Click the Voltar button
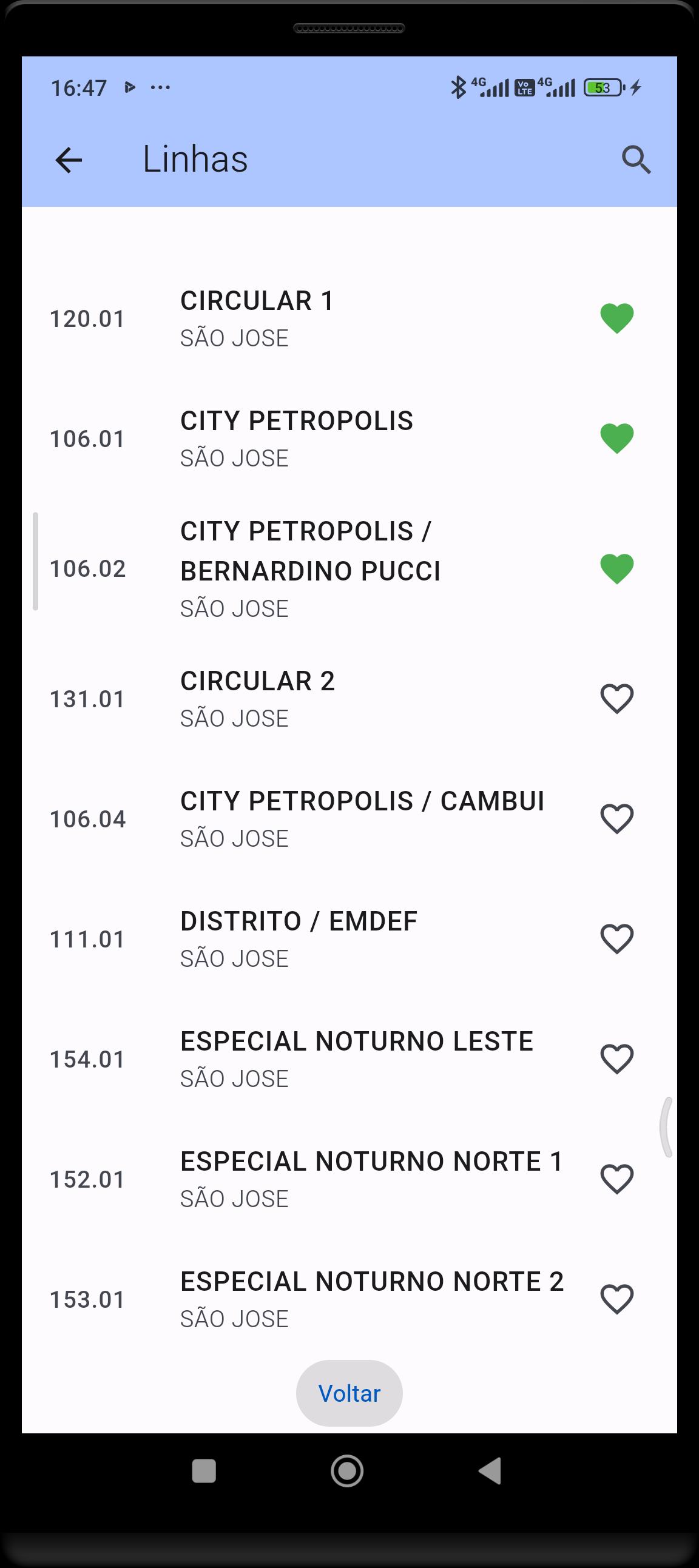This screenshot has height=1568, width=699. [x=349, y=1393]
